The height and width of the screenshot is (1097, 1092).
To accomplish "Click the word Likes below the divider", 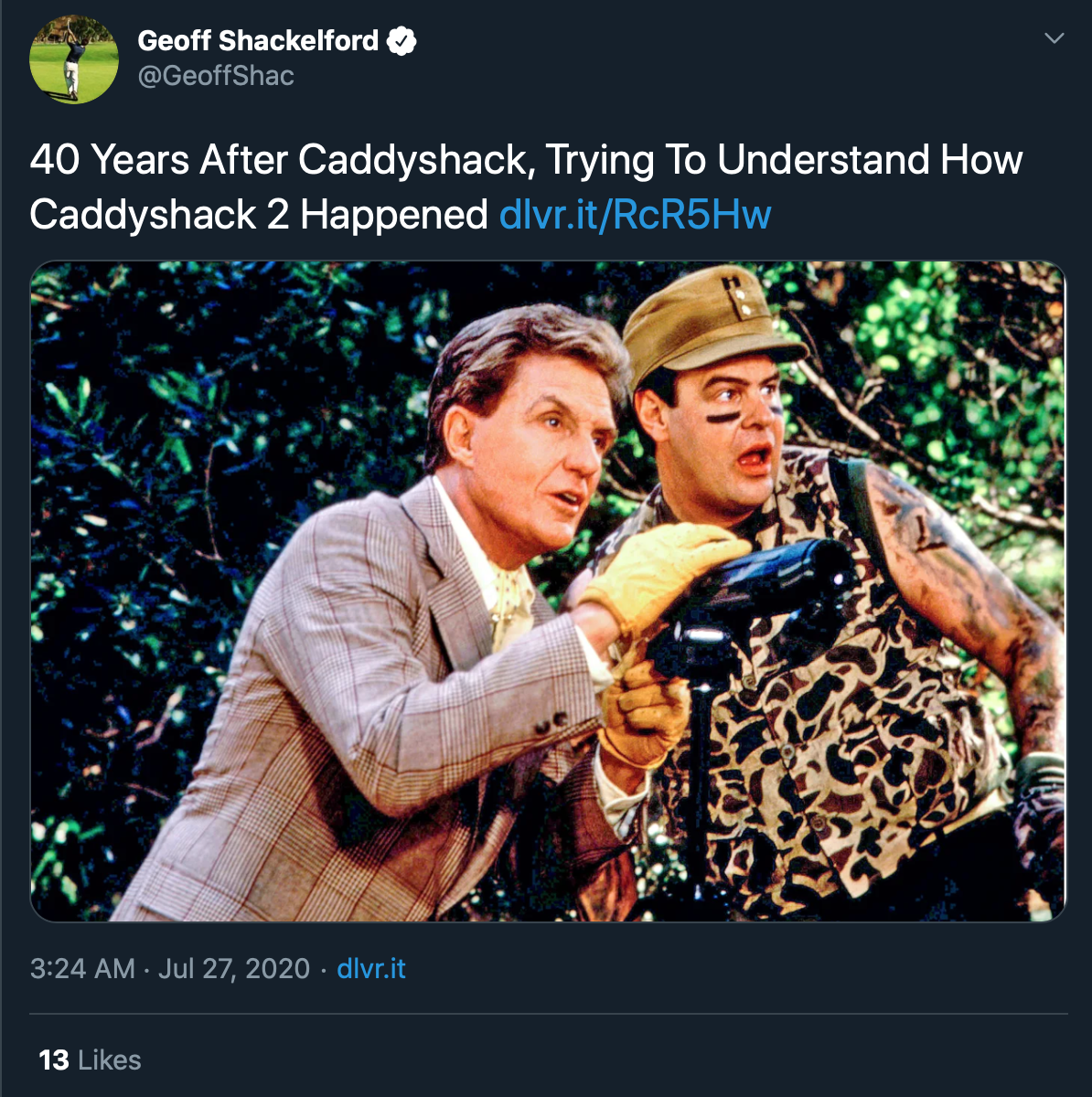I will (110, 1060).
